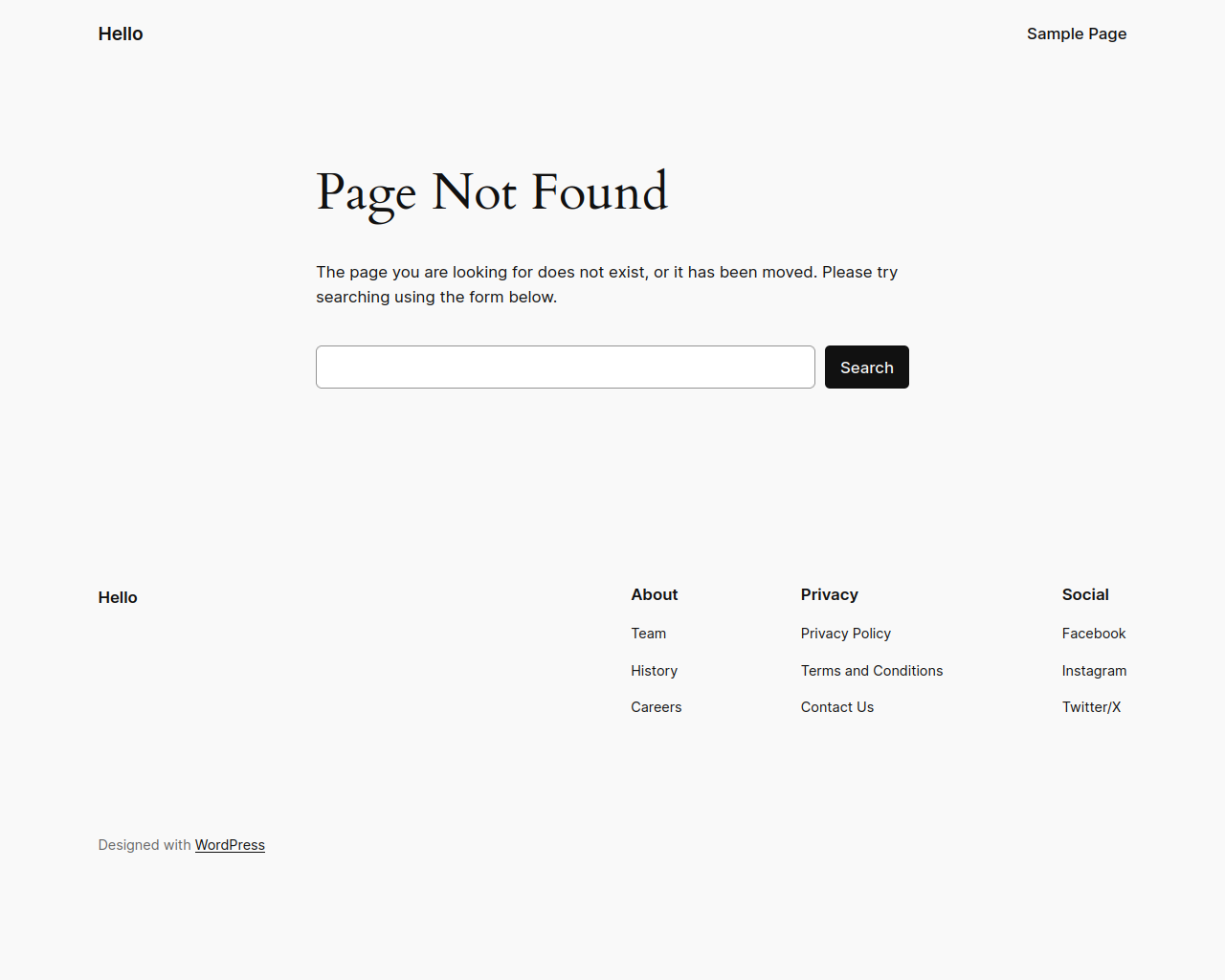Viewport: 1225px width, 980px height.
Task: Open the Careers footer link
Action: click(x=657, y=707)
